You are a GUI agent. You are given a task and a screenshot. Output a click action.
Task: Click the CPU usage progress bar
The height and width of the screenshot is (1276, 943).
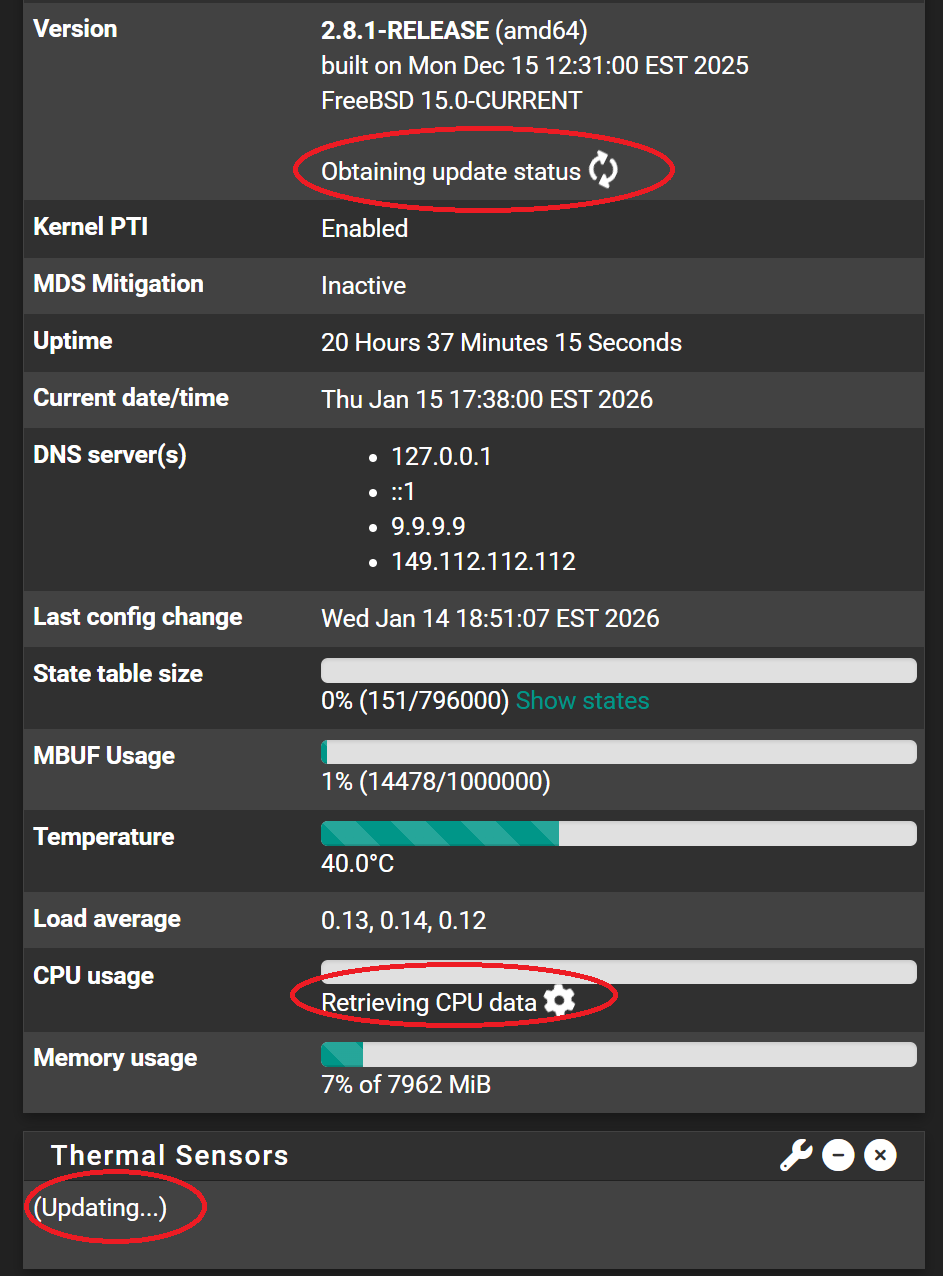click(618, 972)
